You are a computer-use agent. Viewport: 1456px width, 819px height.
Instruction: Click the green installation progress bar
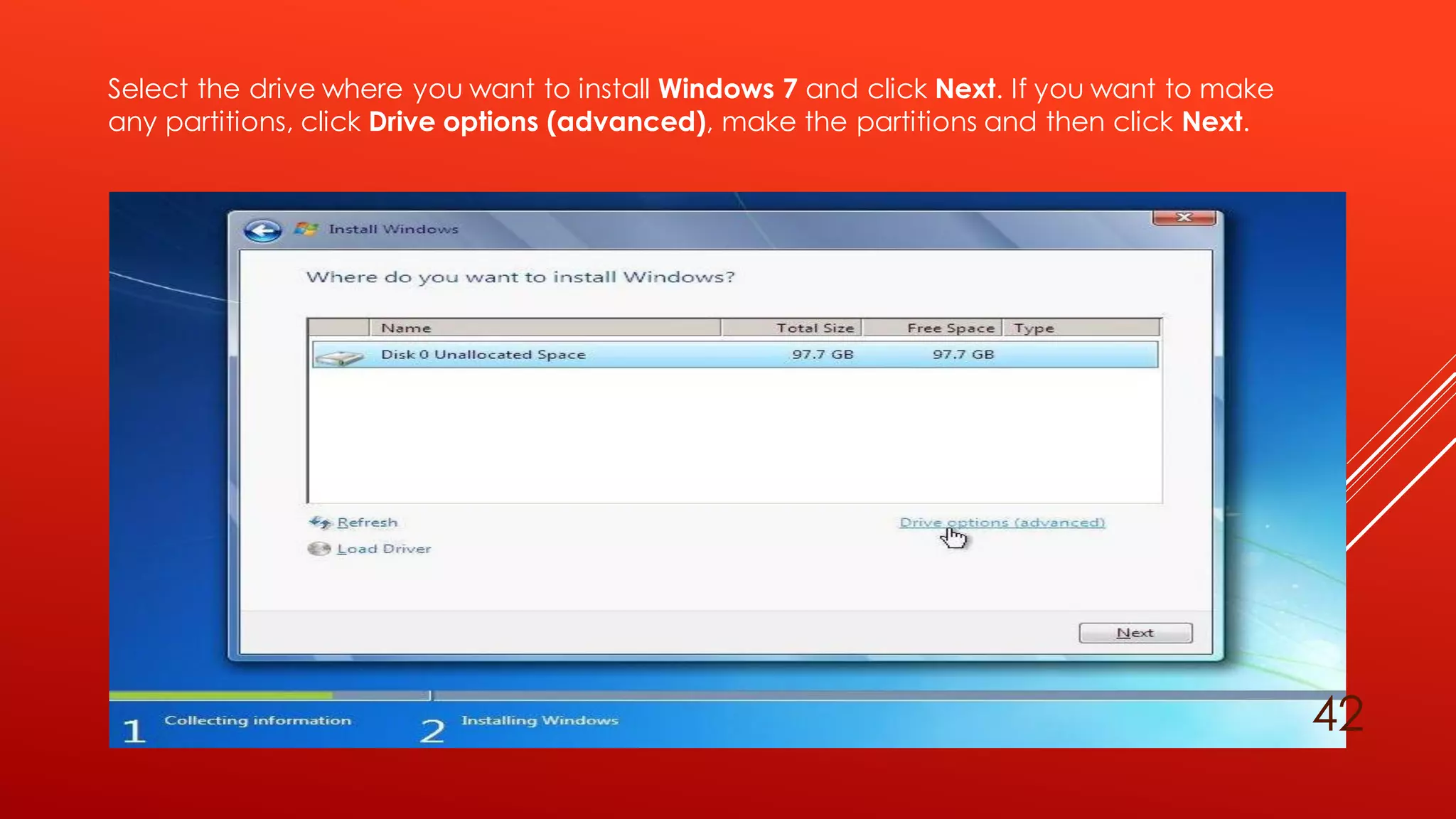tap(220, 695)
